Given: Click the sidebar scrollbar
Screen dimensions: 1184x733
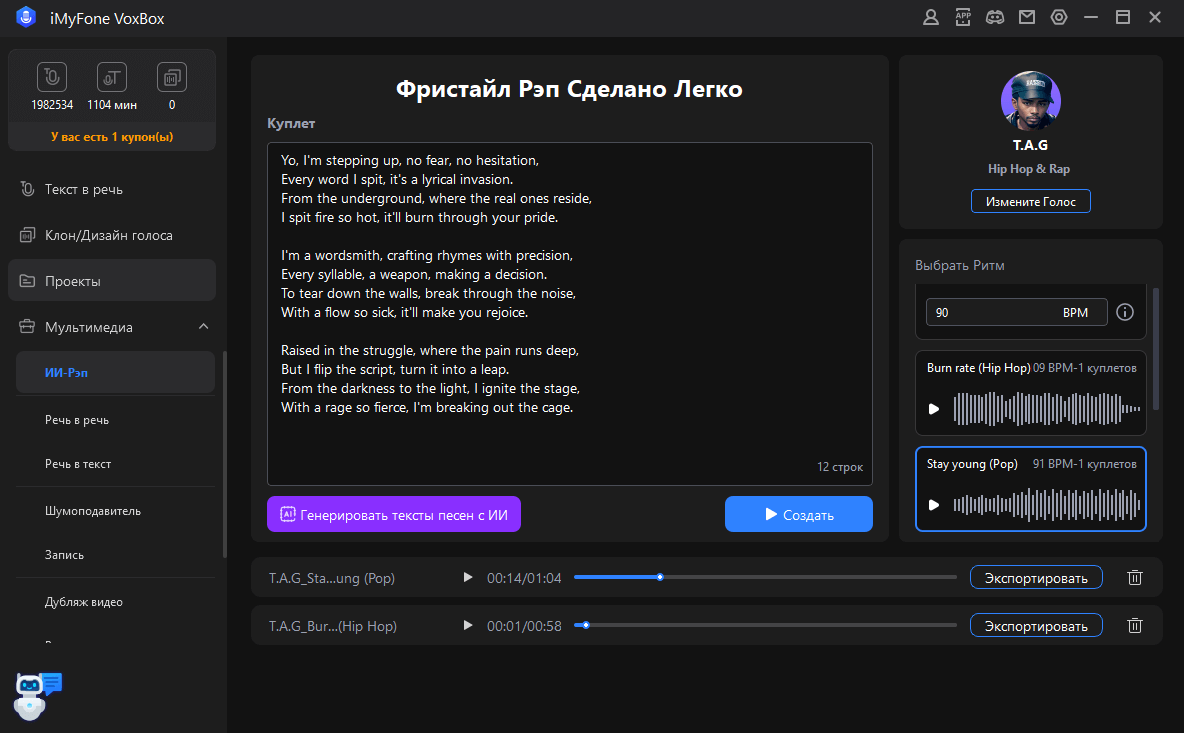Looking at the screenshot, I should pos(224,454).
